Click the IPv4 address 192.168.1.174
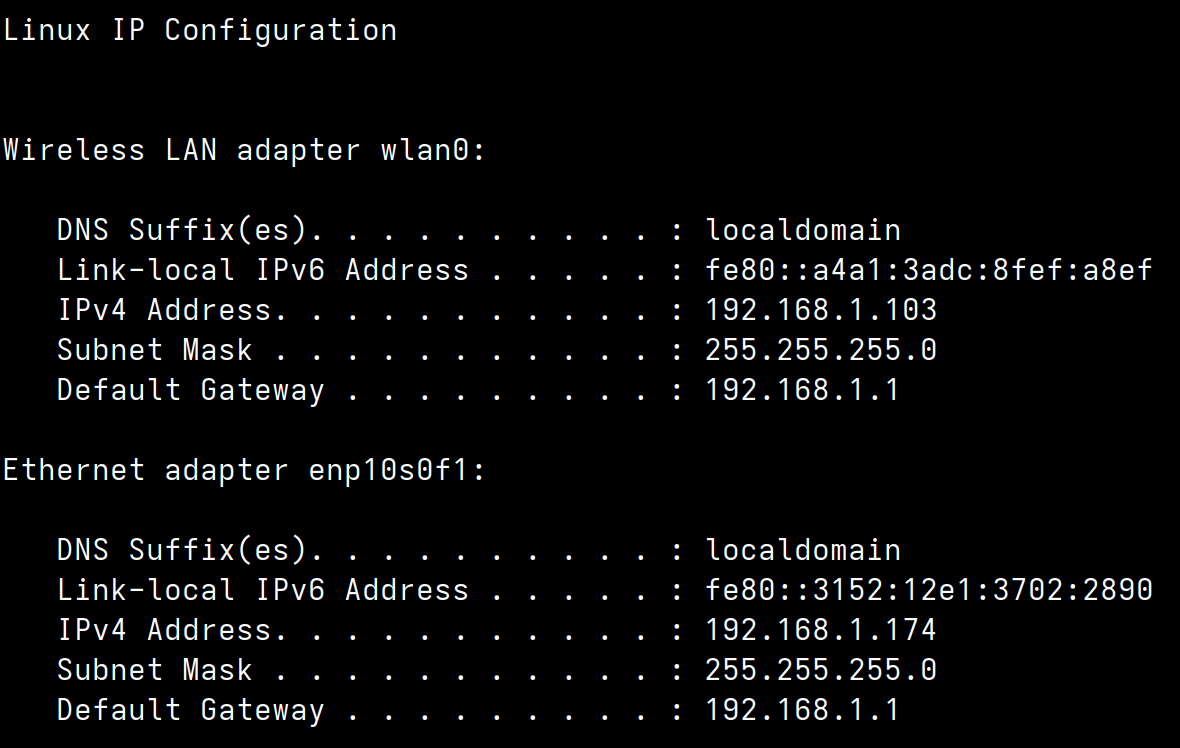 (821, 630)
